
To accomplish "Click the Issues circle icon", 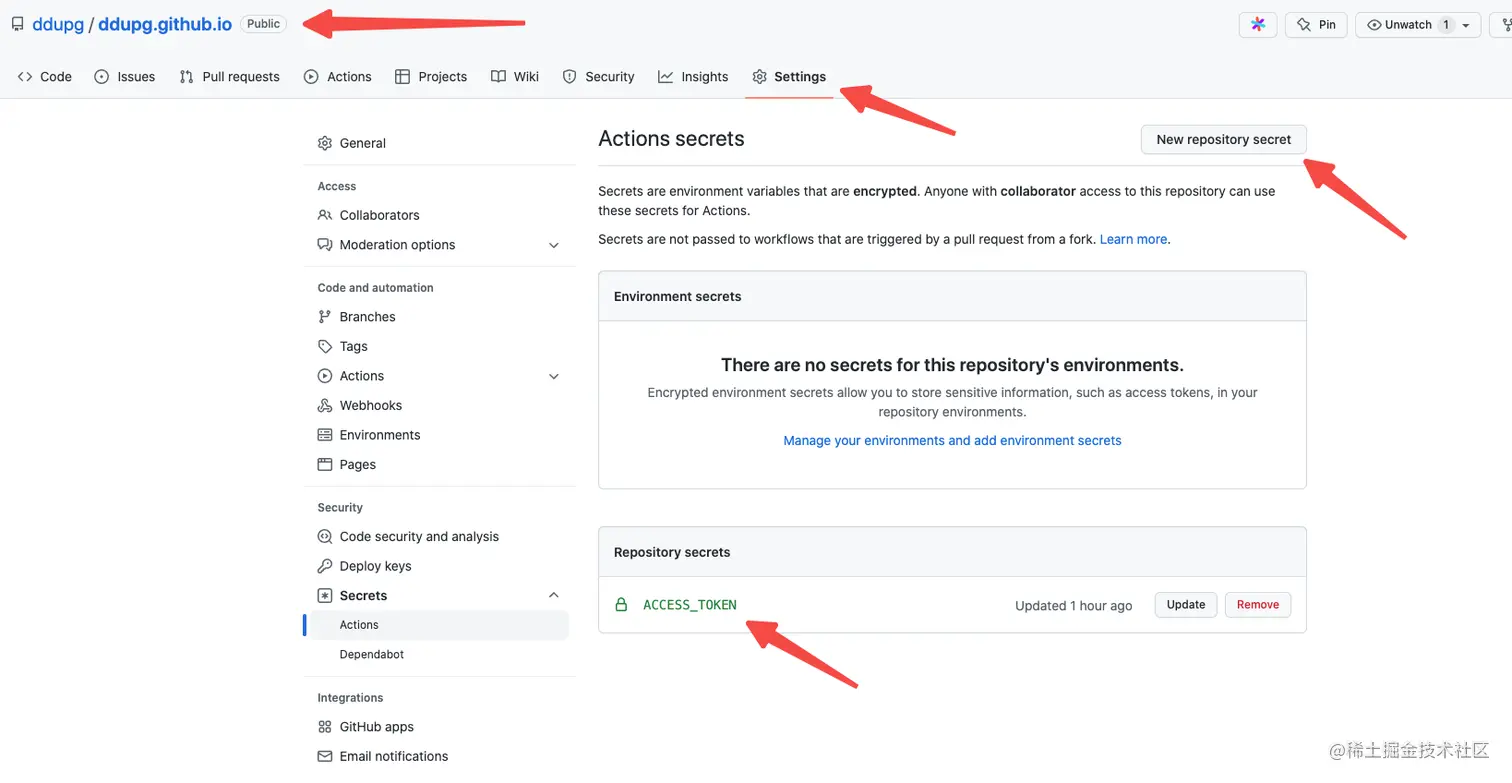I will [x=101, y=77].
